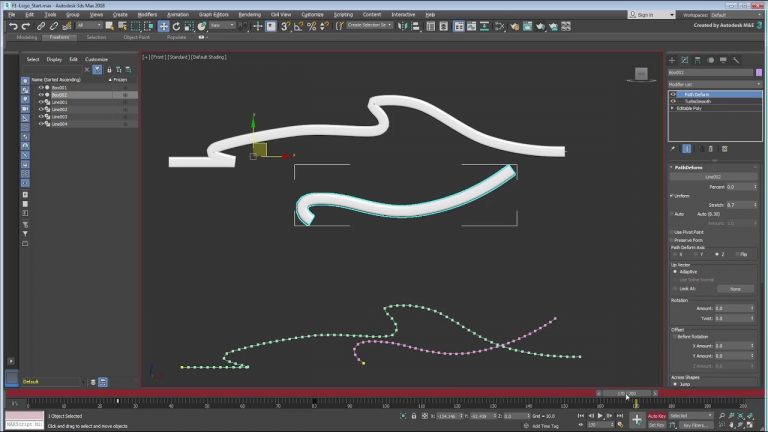Toggle Path Deform modifier eye icon
The width and height of the screenshot is (768, 432).
tap(673, 94)
